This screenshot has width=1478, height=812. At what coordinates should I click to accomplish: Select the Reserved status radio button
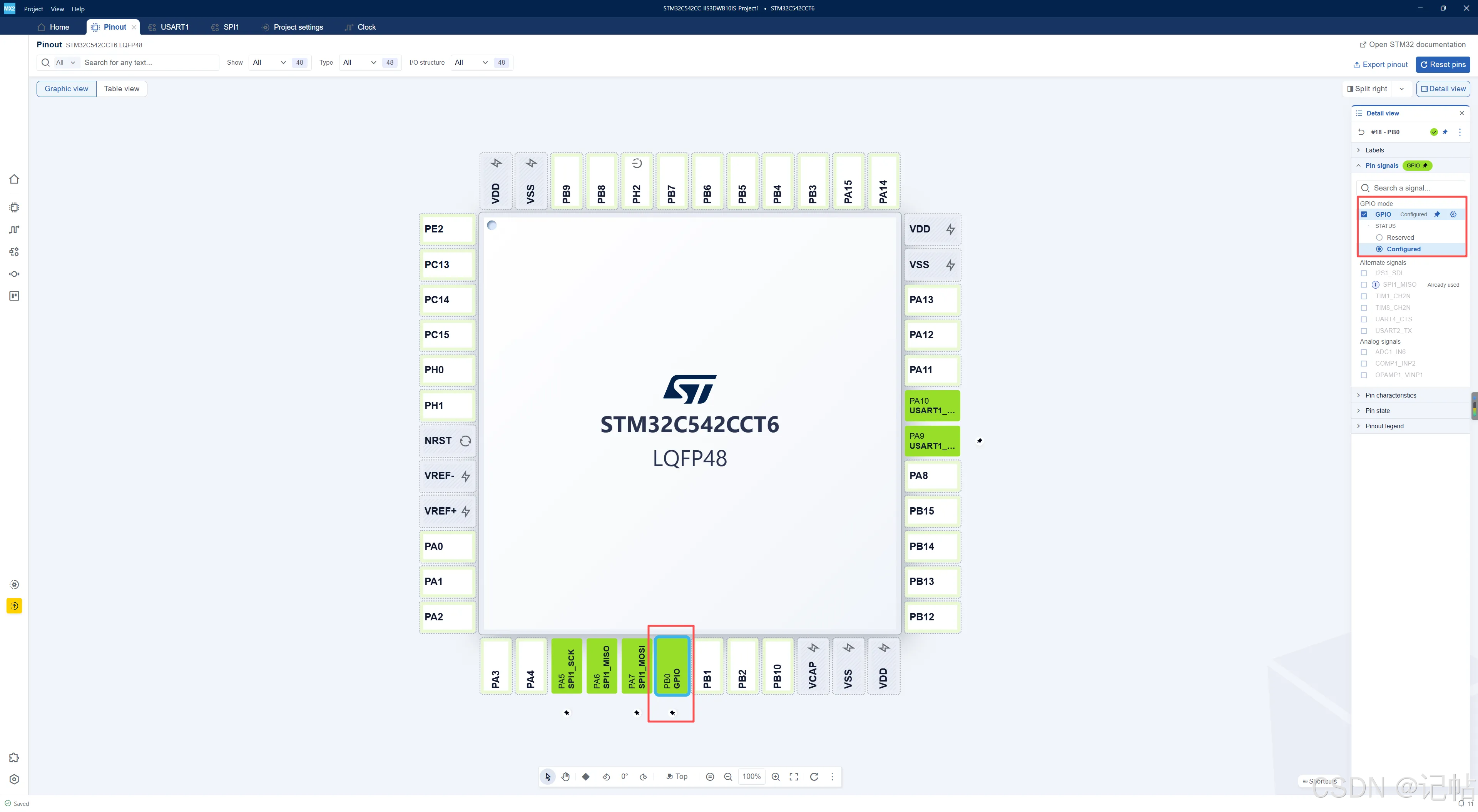1379,237
